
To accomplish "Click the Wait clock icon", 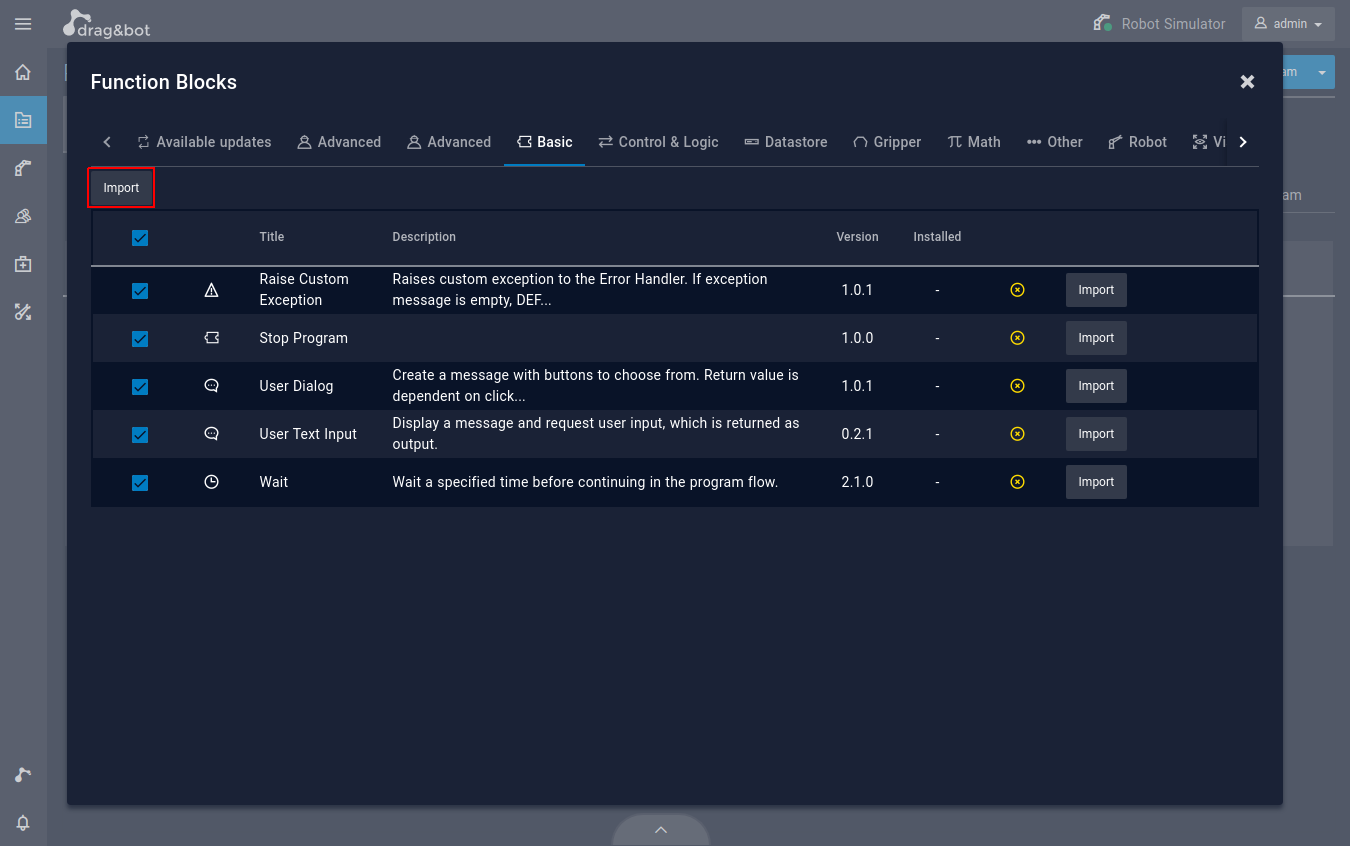I will click(211, 482).
